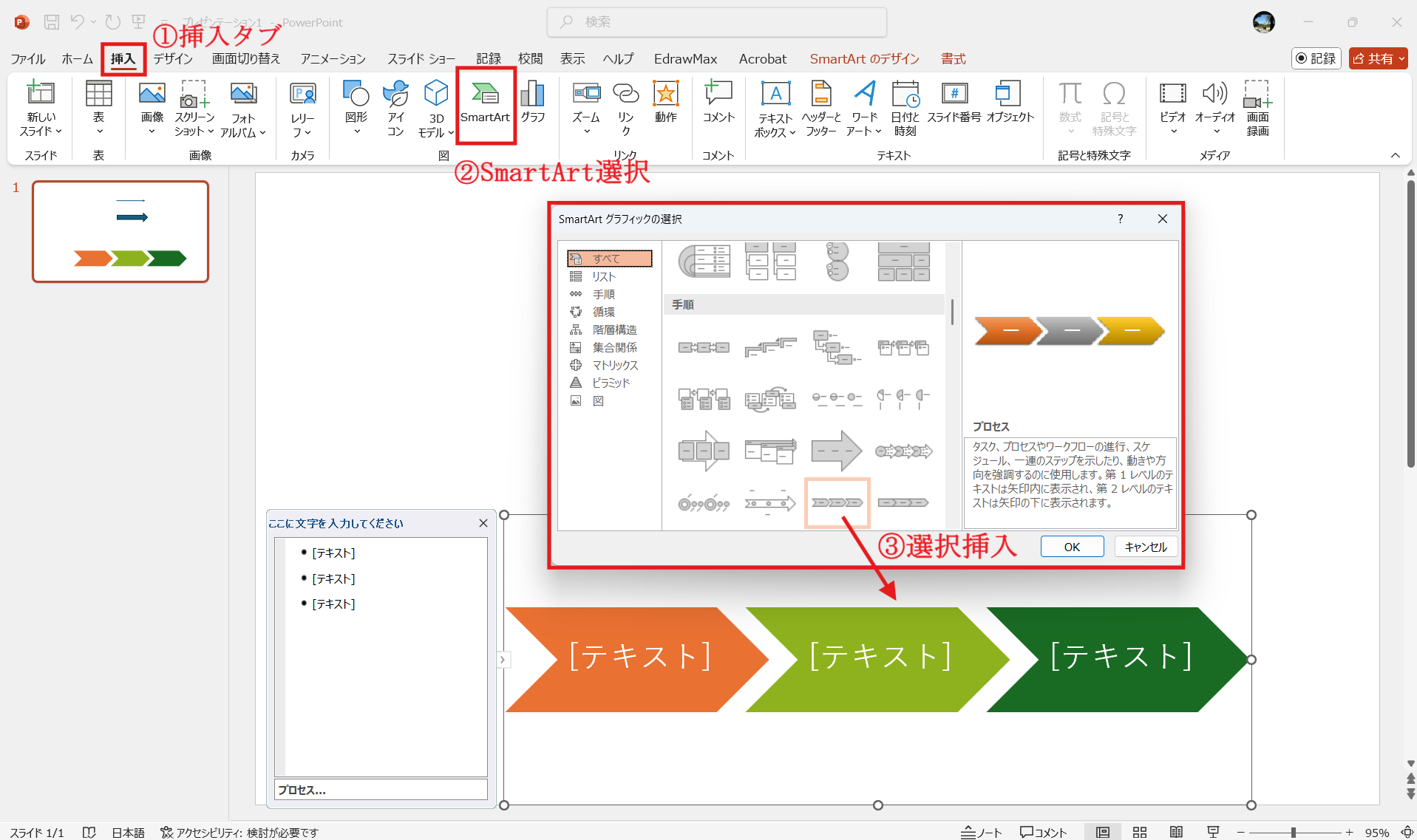
Task: Expand the WordArt dropdown arrow
Action: pos(878,132)
